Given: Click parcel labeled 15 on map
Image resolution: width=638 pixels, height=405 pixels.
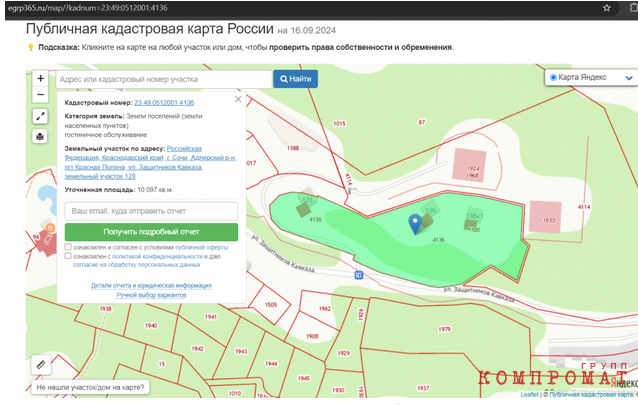Looking at the screenshot, I should pyautogui.click(x=162, y=364).
